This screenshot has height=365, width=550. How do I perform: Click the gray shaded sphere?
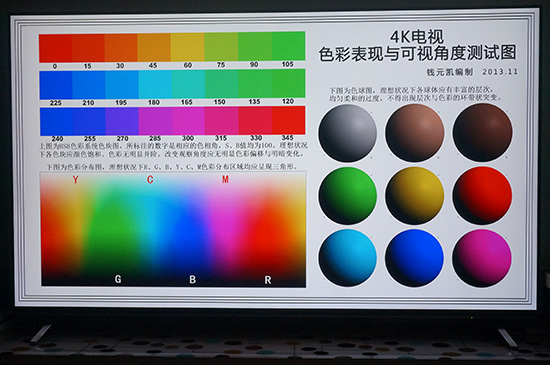(348, 133)
